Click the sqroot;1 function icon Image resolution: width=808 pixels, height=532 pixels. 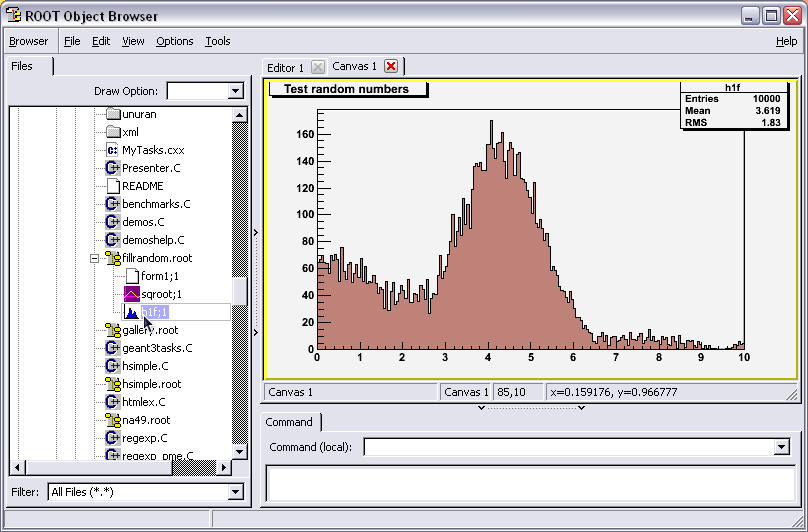132,294
